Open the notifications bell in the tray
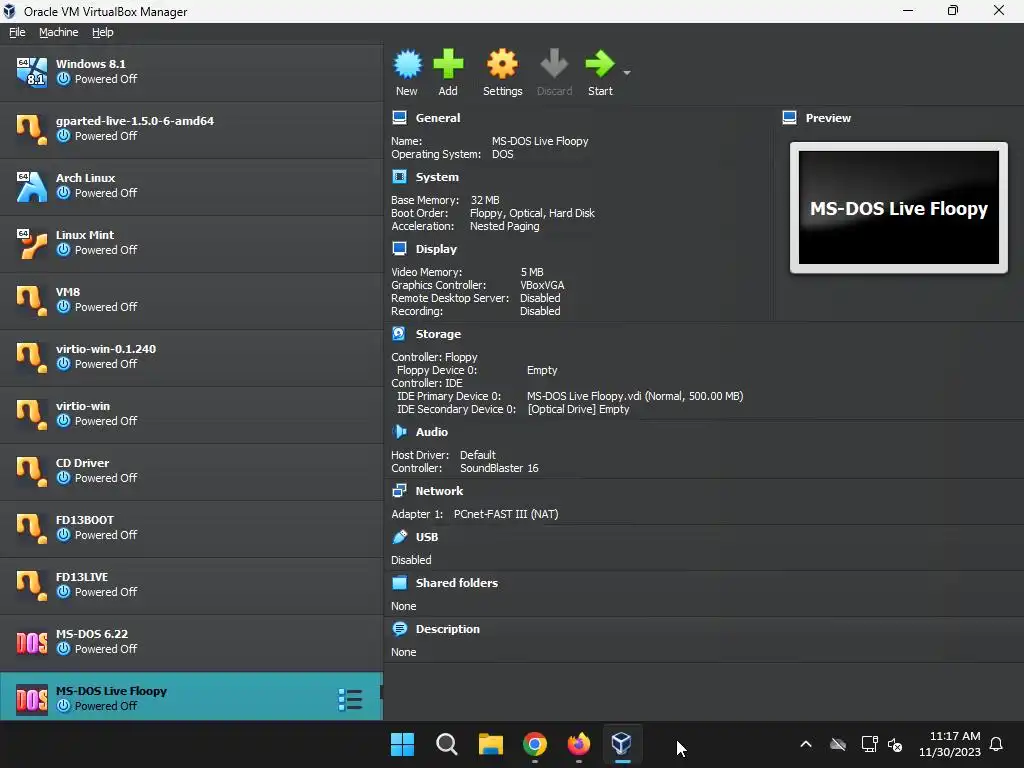 [x=996, y=744]
